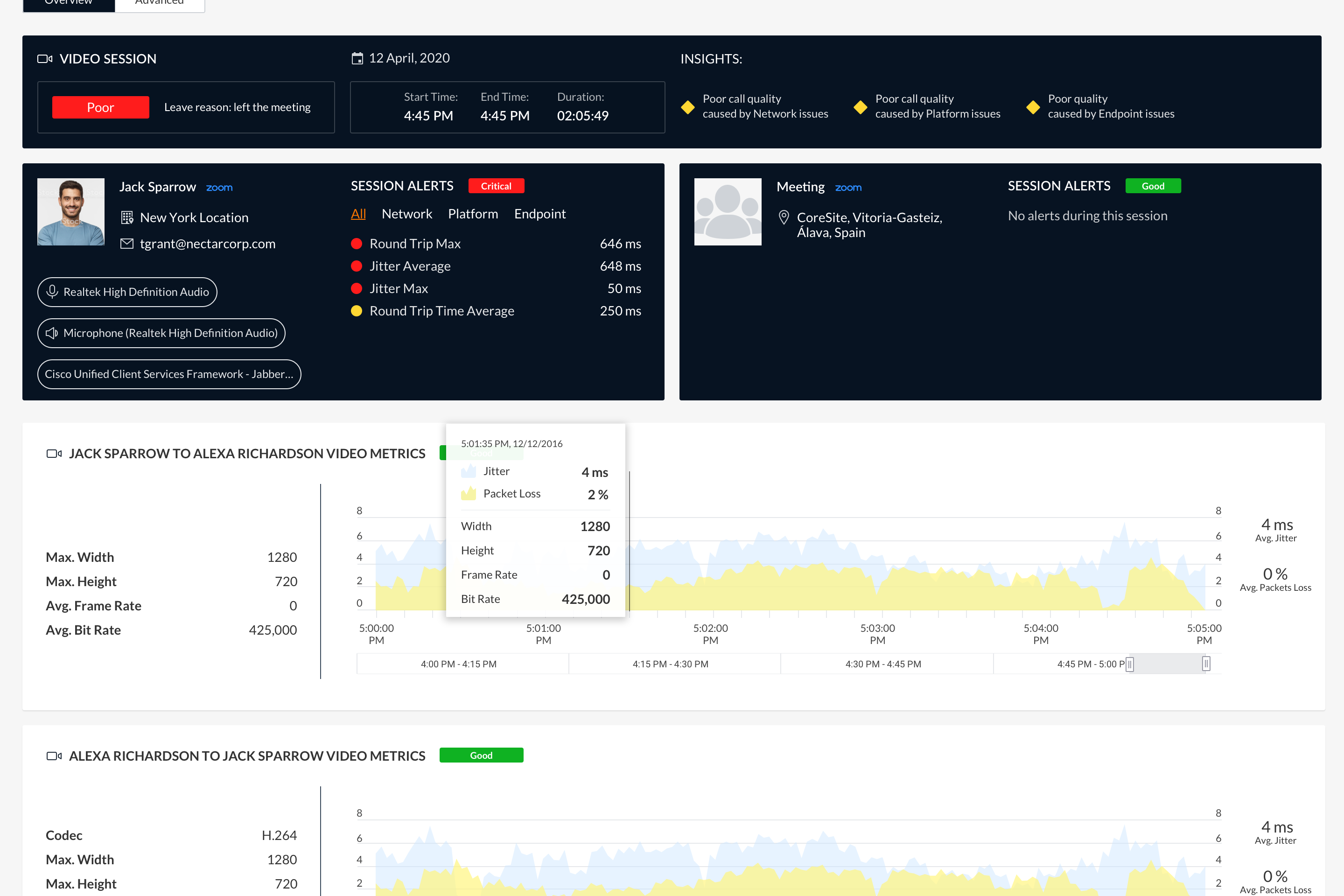The width and height of the screenshot is (1344, 896).
Task: Click the 5:04:00 PM axis label
Action: pyautogui.click(x=1041, y=634)
